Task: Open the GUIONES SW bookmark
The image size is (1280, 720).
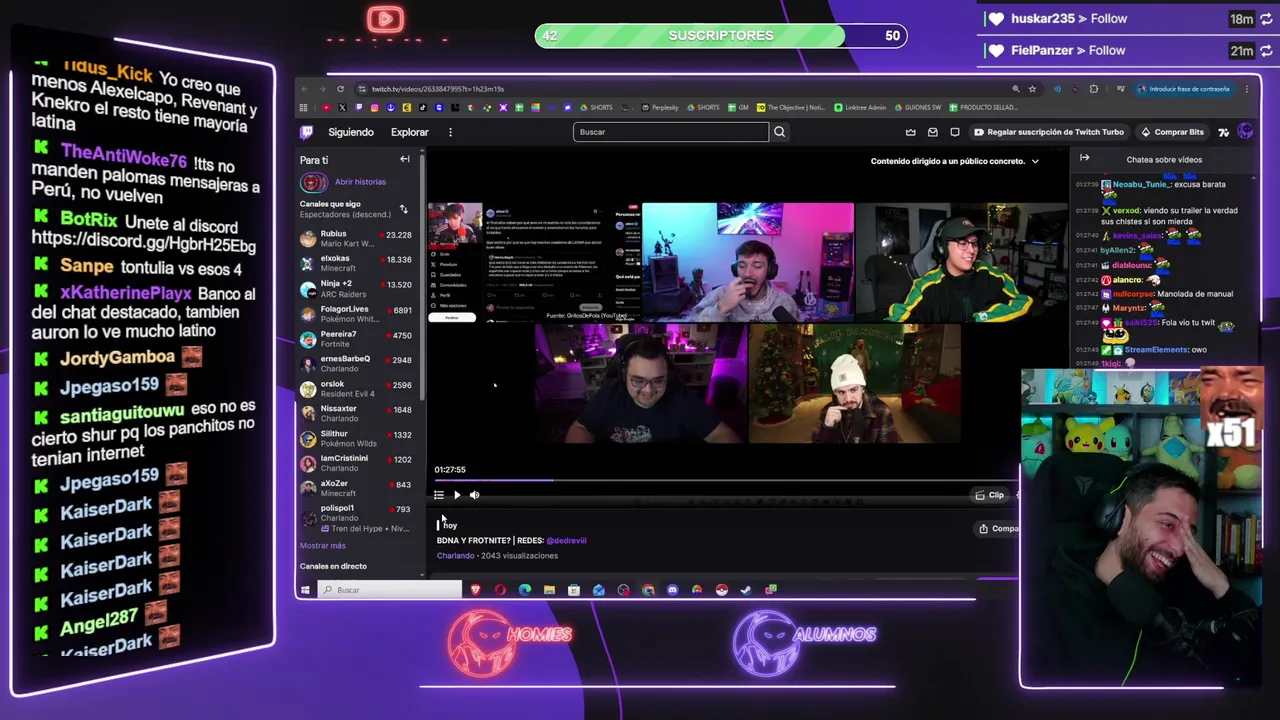Action: tap(917, 107)
